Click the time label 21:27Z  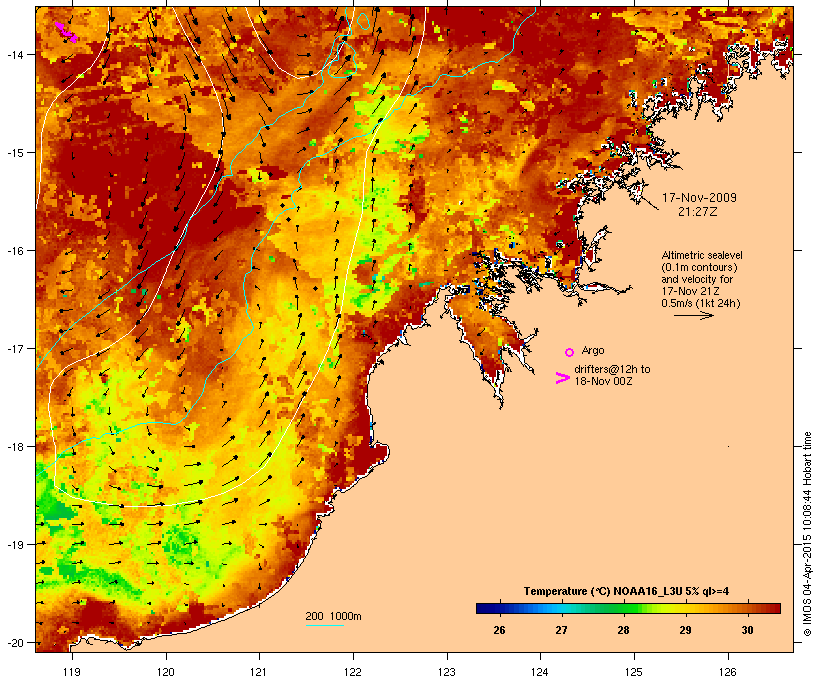tap(698, 212)
